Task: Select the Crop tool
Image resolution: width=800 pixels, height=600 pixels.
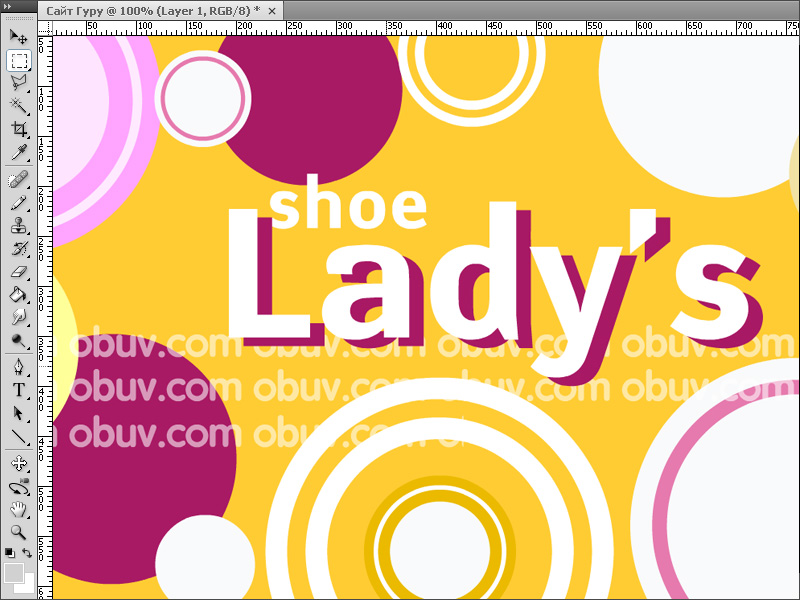Action: 18,129
